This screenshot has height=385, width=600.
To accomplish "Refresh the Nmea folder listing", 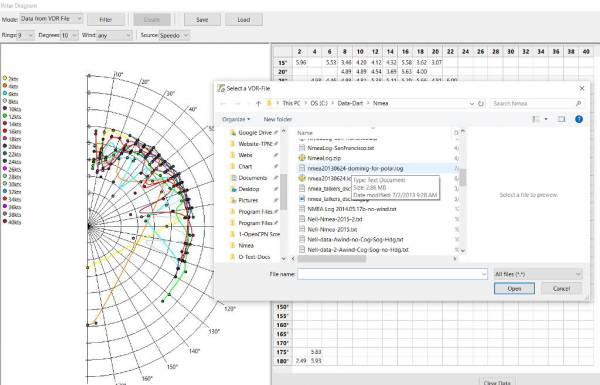I will click(481, 103).
